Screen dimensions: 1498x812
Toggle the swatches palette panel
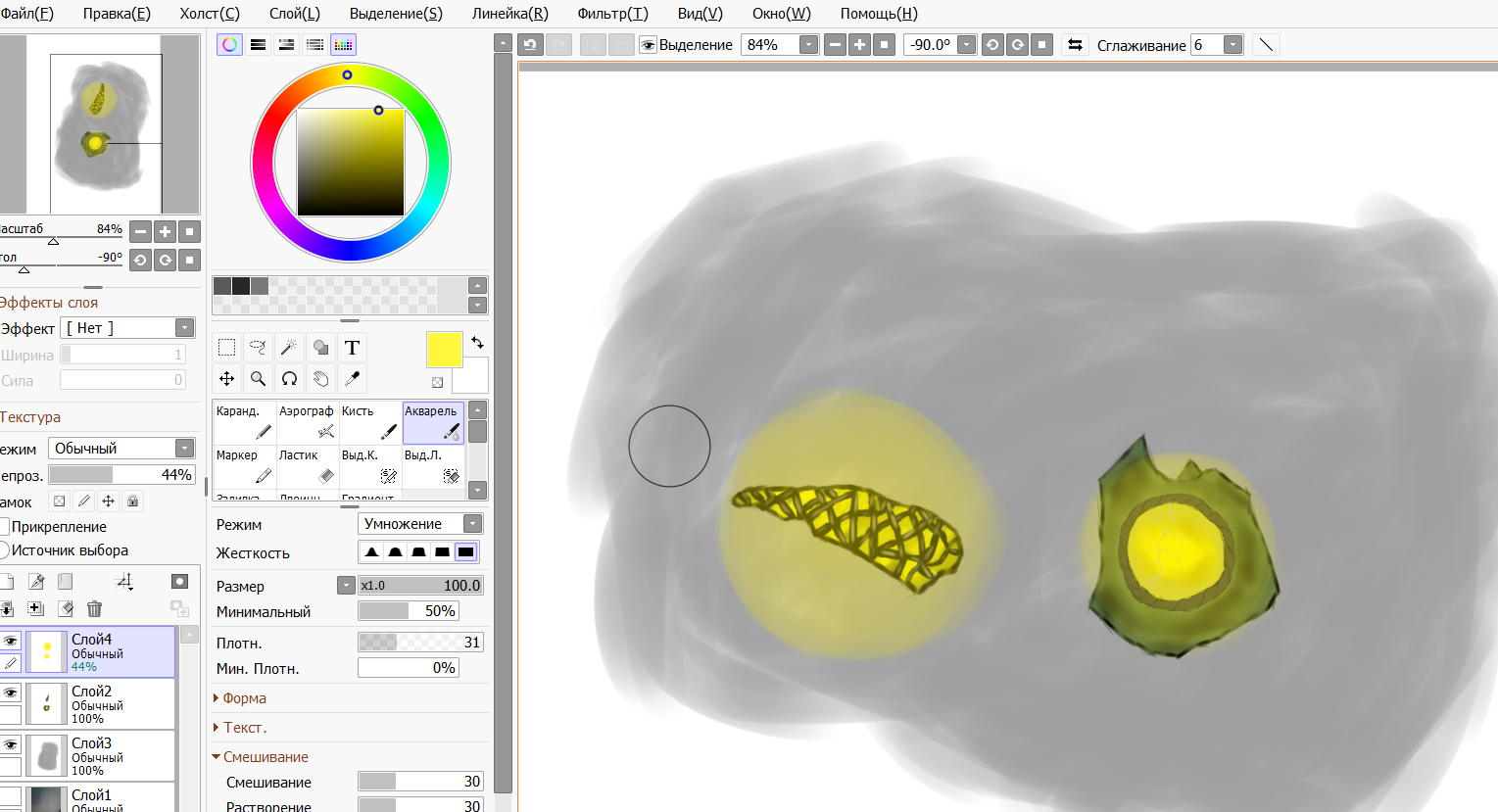click(x=343, y=44)
